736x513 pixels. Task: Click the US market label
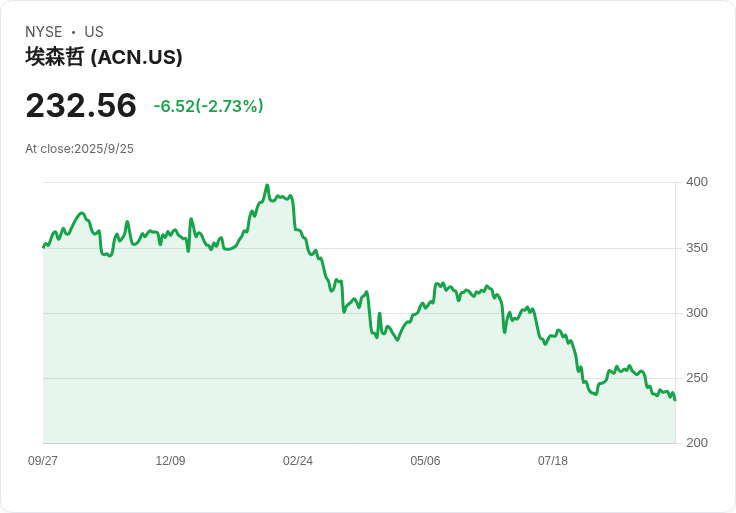coord(94,32)
